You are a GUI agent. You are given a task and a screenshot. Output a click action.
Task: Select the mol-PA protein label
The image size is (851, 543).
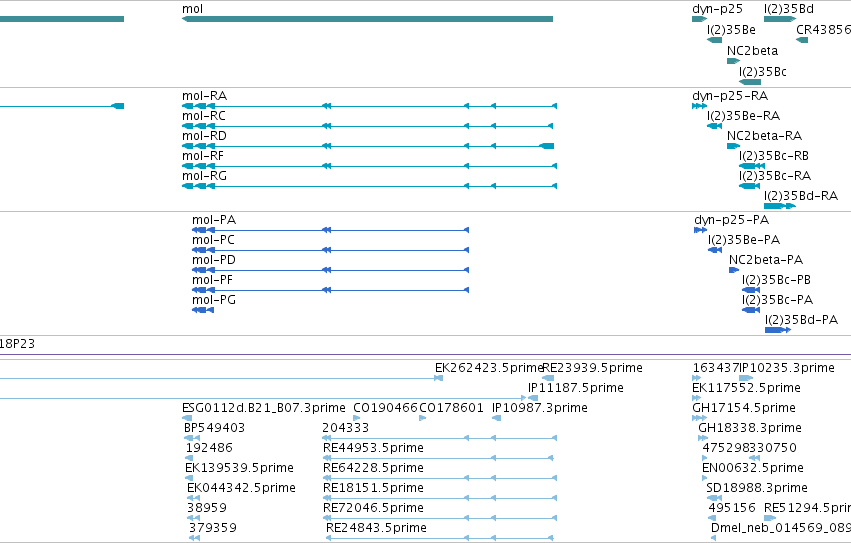214,220
